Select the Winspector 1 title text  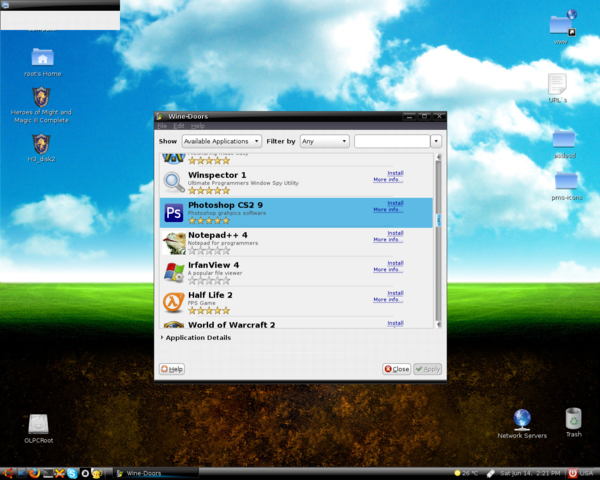coord(217,175)
